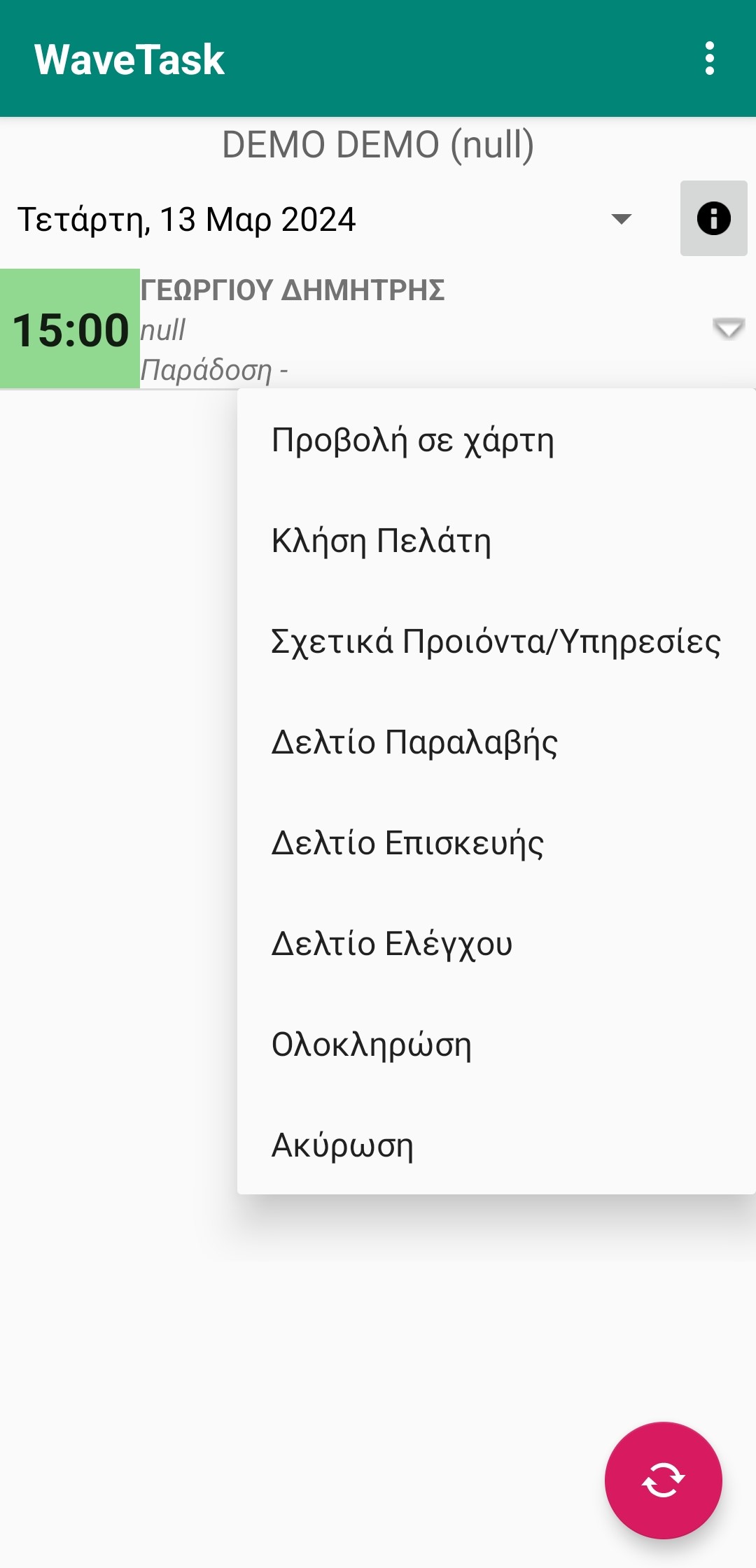
Task: Click the DEMO DEMO (null) header text
Action: tap(378, 145)
